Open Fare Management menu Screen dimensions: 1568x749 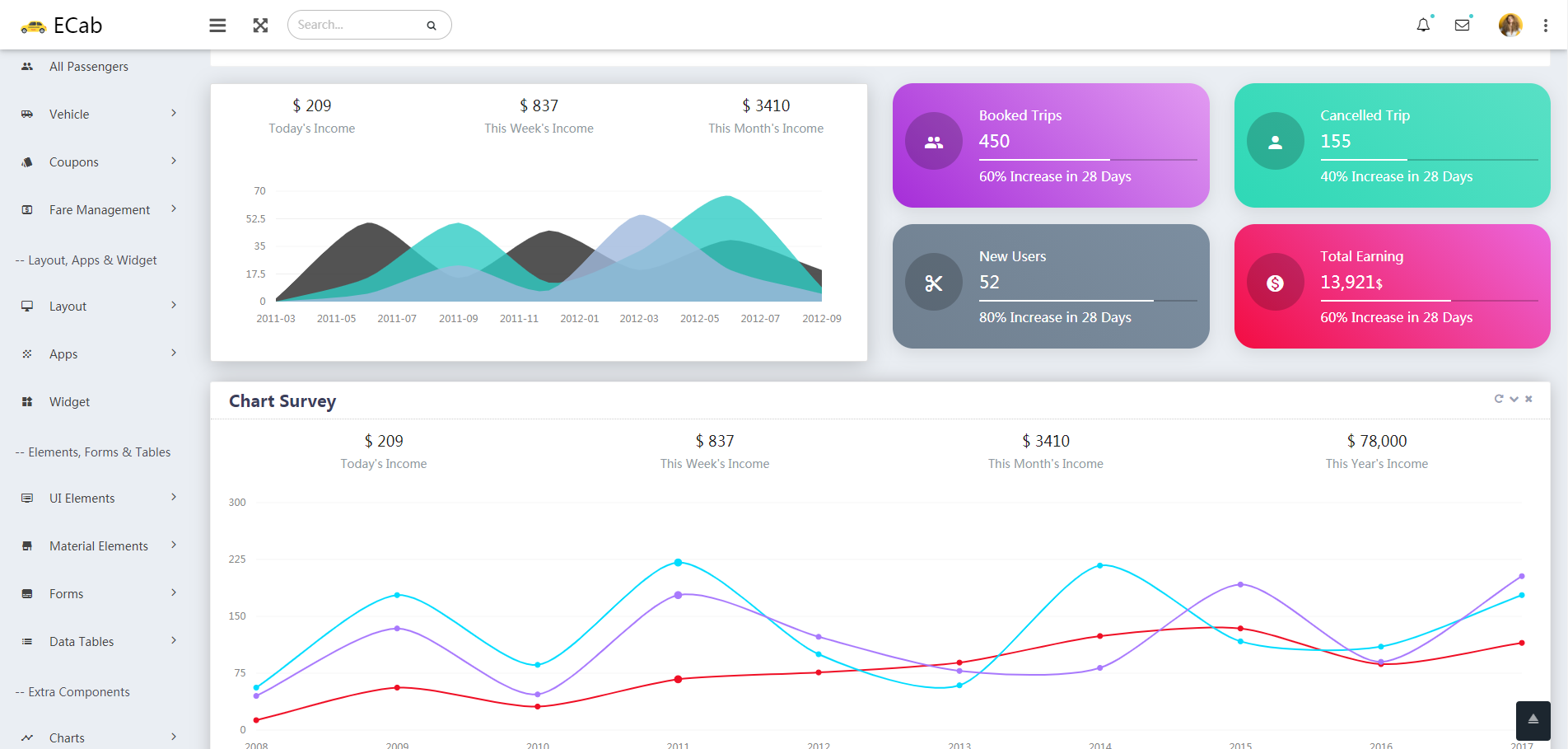pyautogui.click(x=99, y=209)
